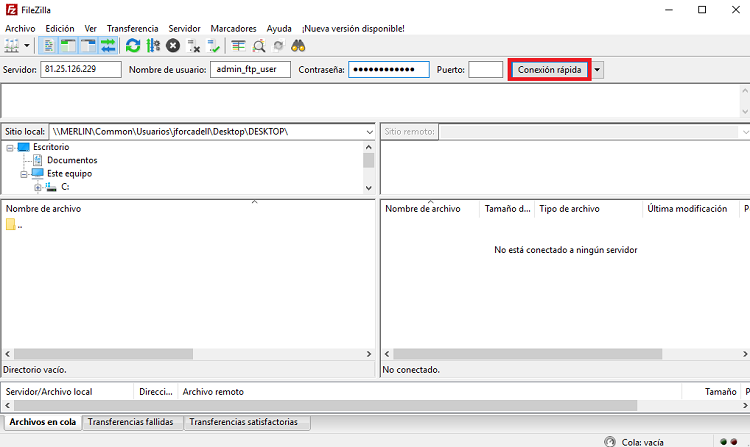Open the Transferencia menu
Viewport: 750px width, 447px height.
point(132,29)
